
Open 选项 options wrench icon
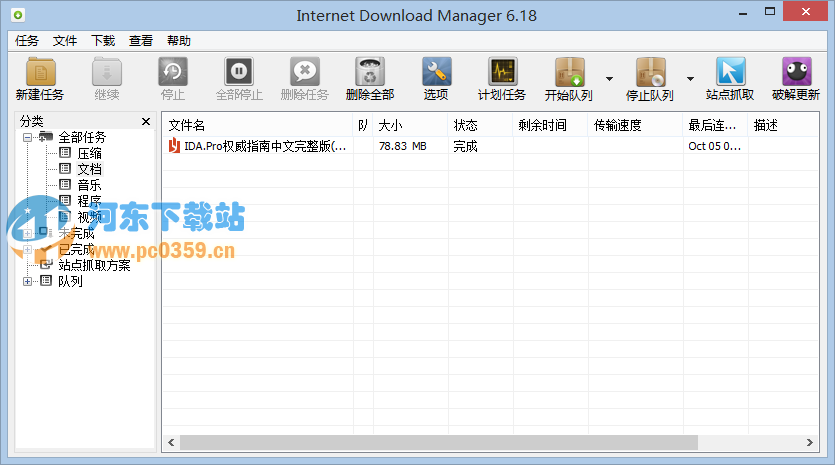436,72
